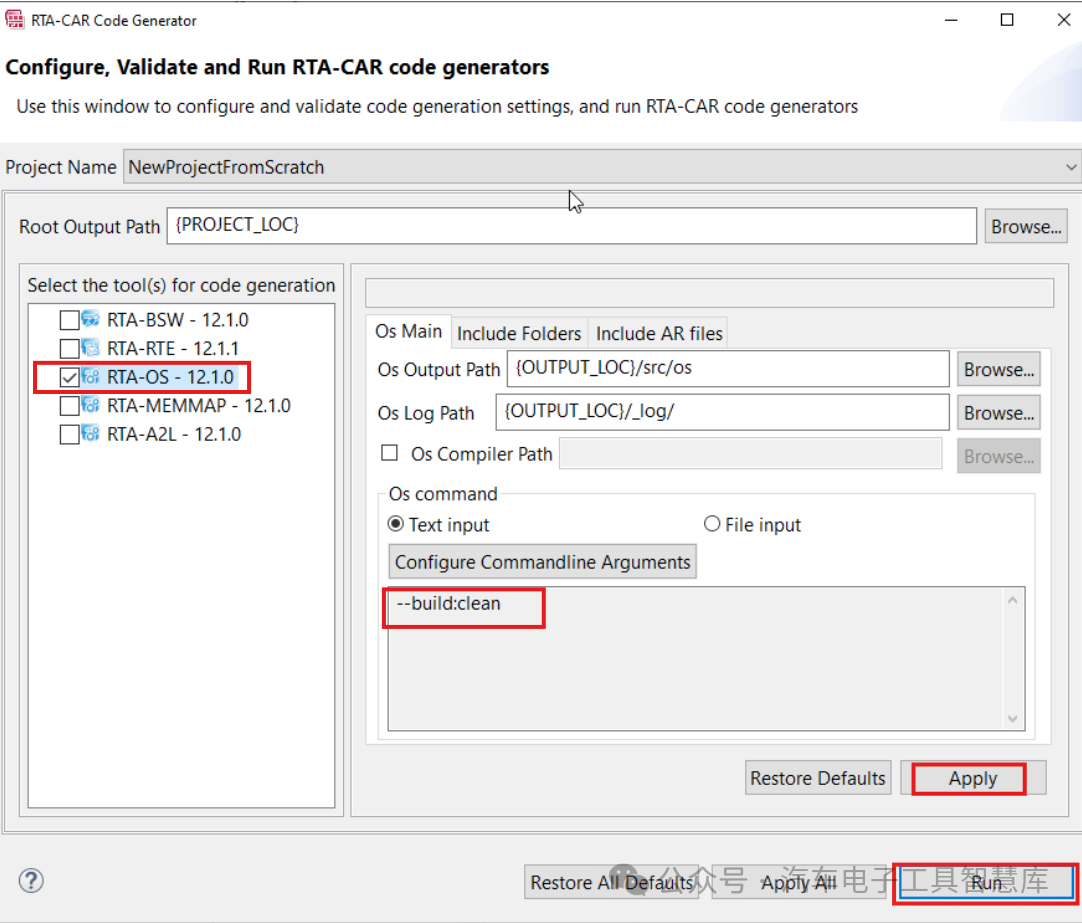This screenshot has height=923, width=1082.
Task: Enable the RTA-BSW - 12.1.0 checkbox
Action: [69, 320]
